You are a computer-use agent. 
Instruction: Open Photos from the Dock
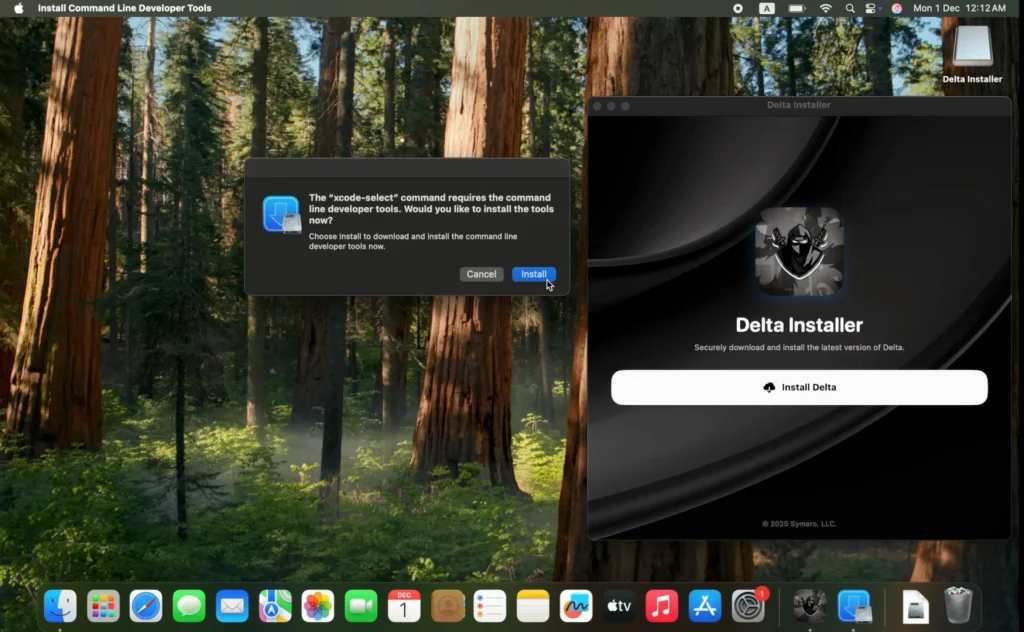(318, 607)
